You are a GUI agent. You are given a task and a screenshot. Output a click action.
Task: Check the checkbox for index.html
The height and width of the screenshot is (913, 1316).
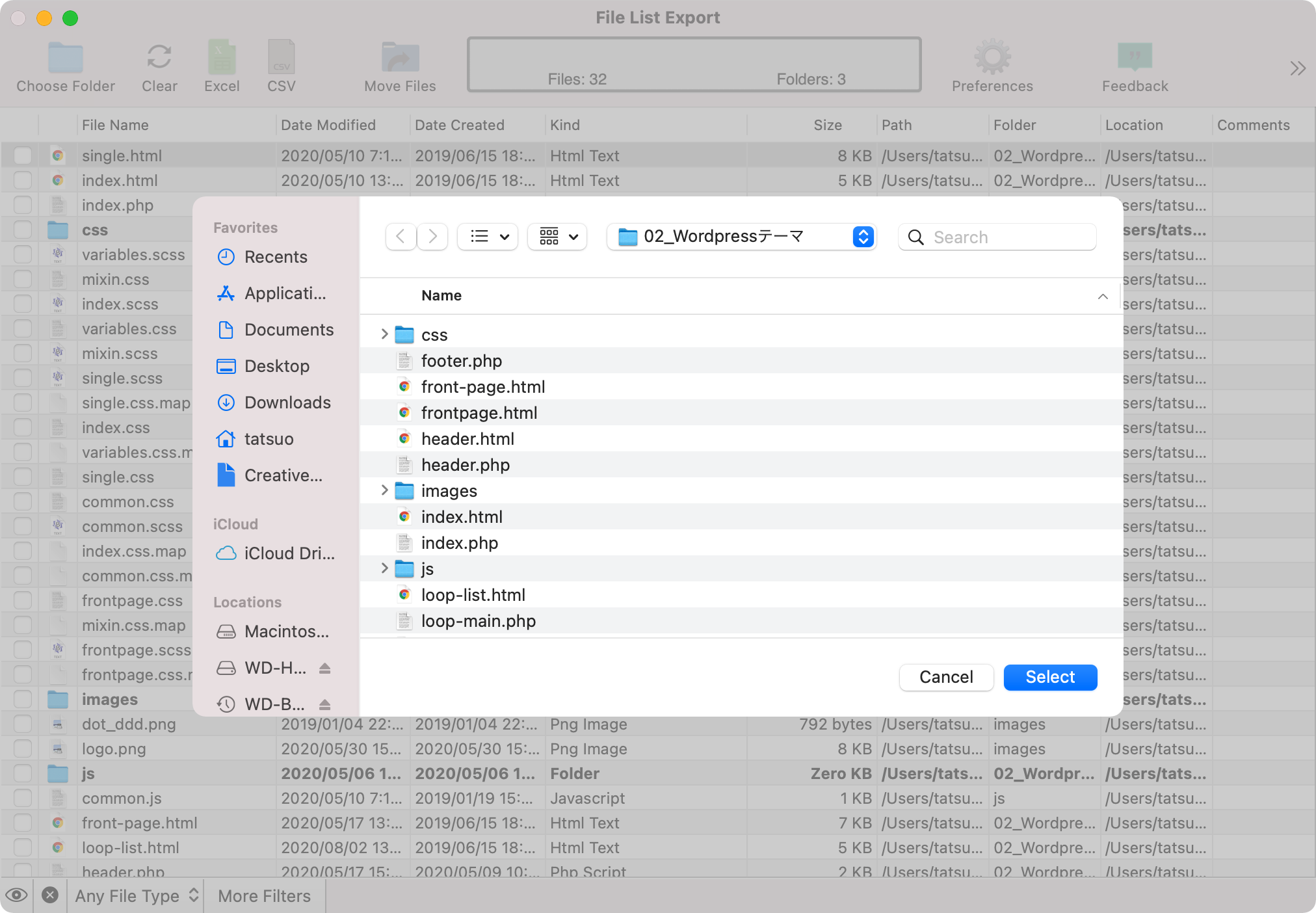pos(23,180)
